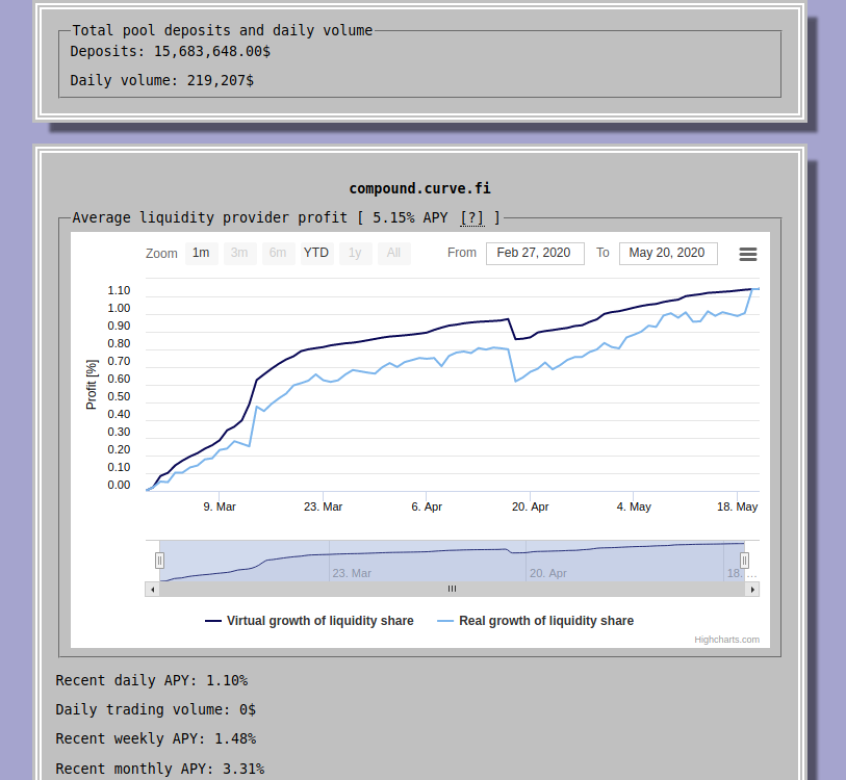
Task: Click the dark blue legend line marker
Action: point(213,621)
